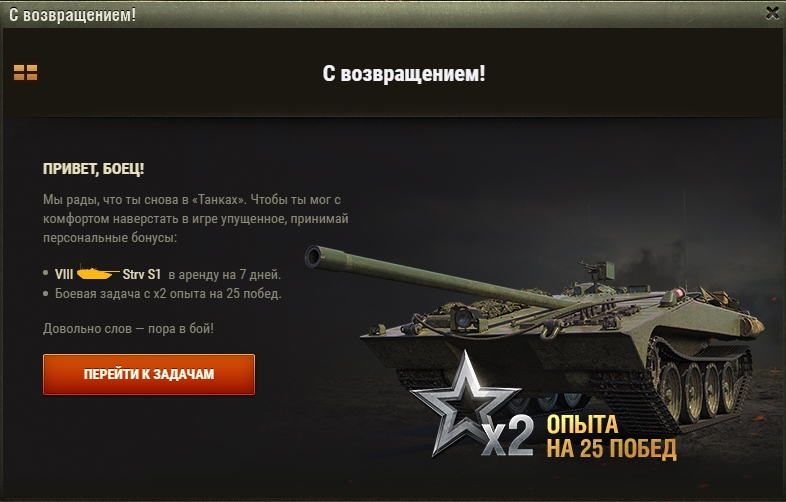Click the «в аренду на 7 дней» text
786x502 pixels.
coord(225,275)
